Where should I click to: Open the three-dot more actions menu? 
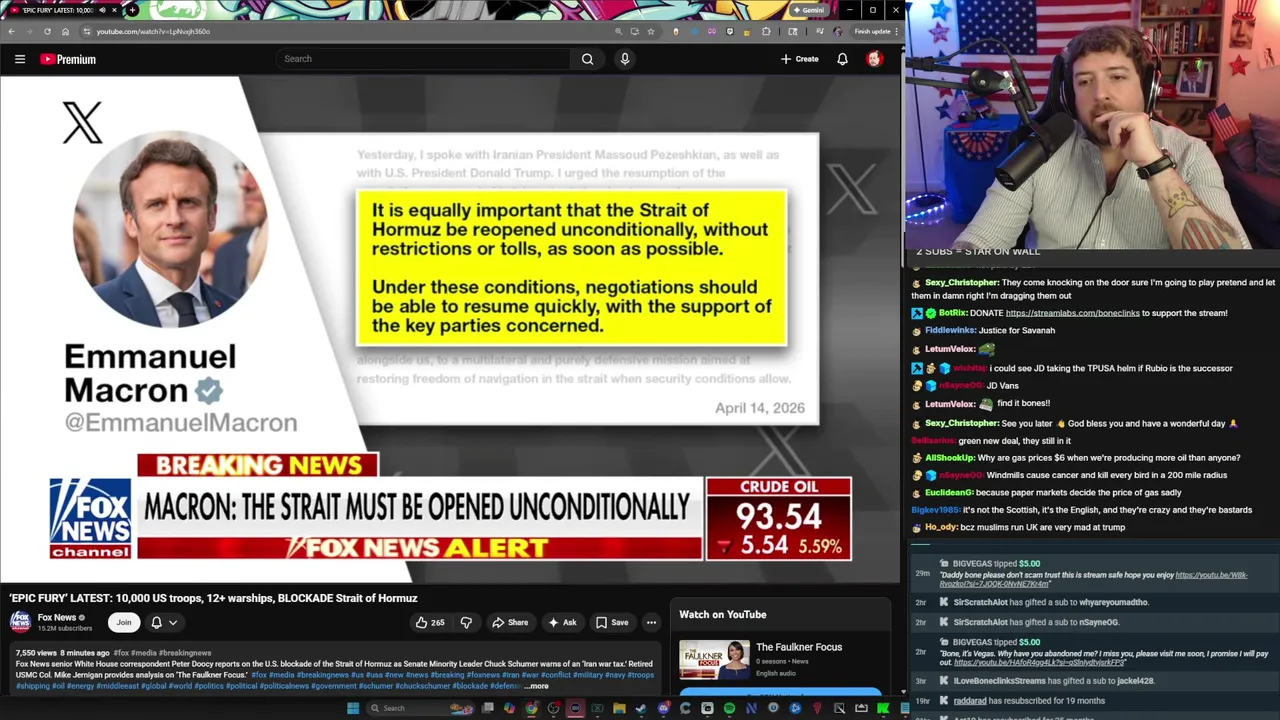pyautogui.click(x=651, y=622)
